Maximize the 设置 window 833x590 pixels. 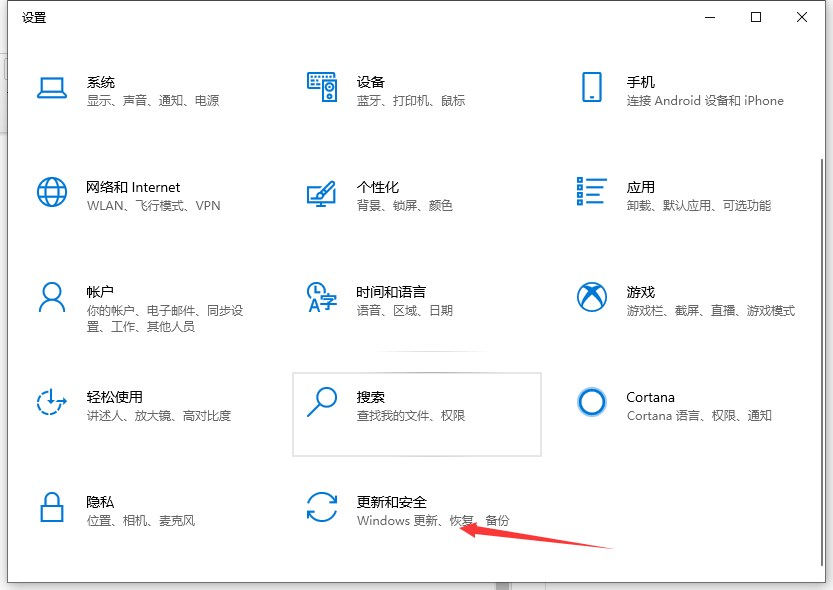(x=756, y=17)
